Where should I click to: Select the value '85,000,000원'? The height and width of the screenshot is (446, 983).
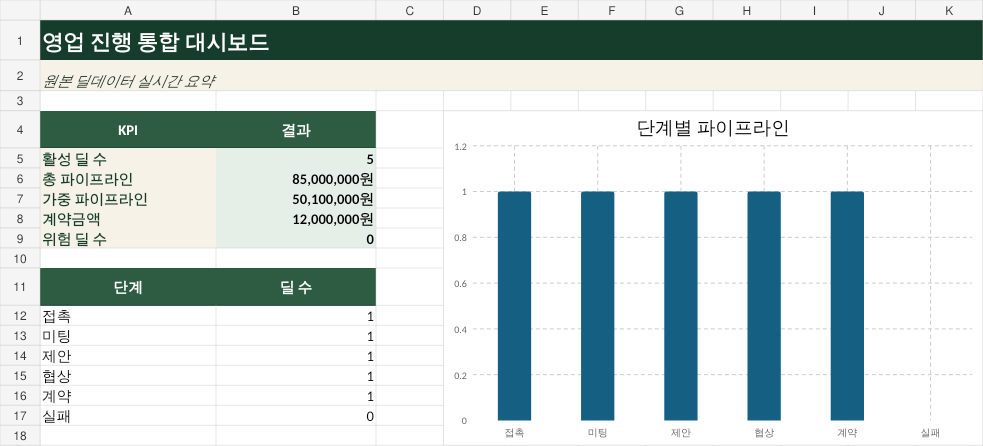pos(296,179)
